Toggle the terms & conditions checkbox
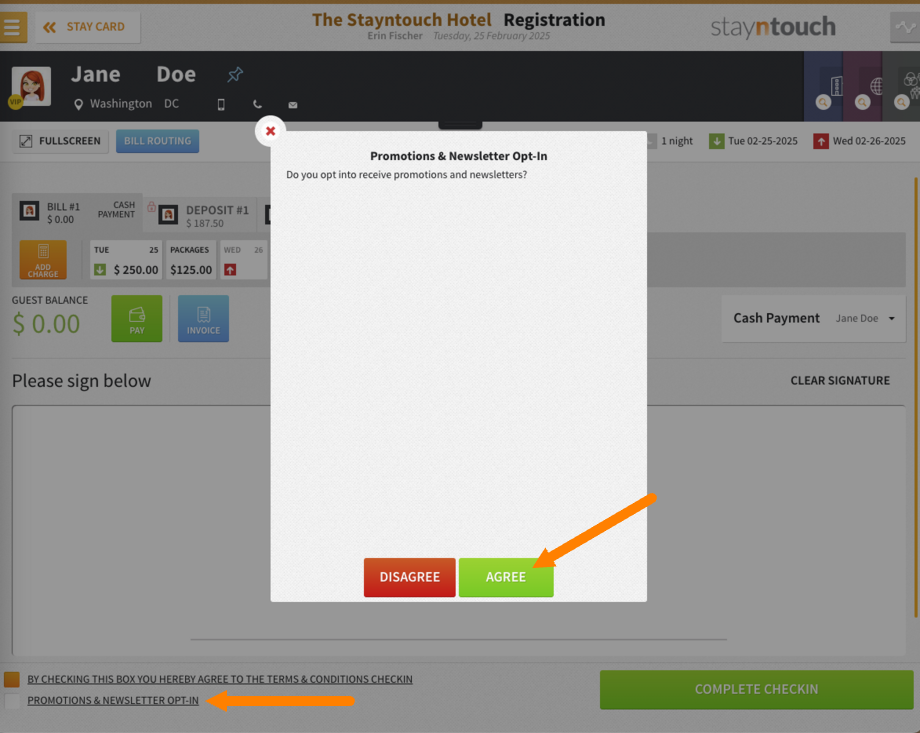 point(12,679)
